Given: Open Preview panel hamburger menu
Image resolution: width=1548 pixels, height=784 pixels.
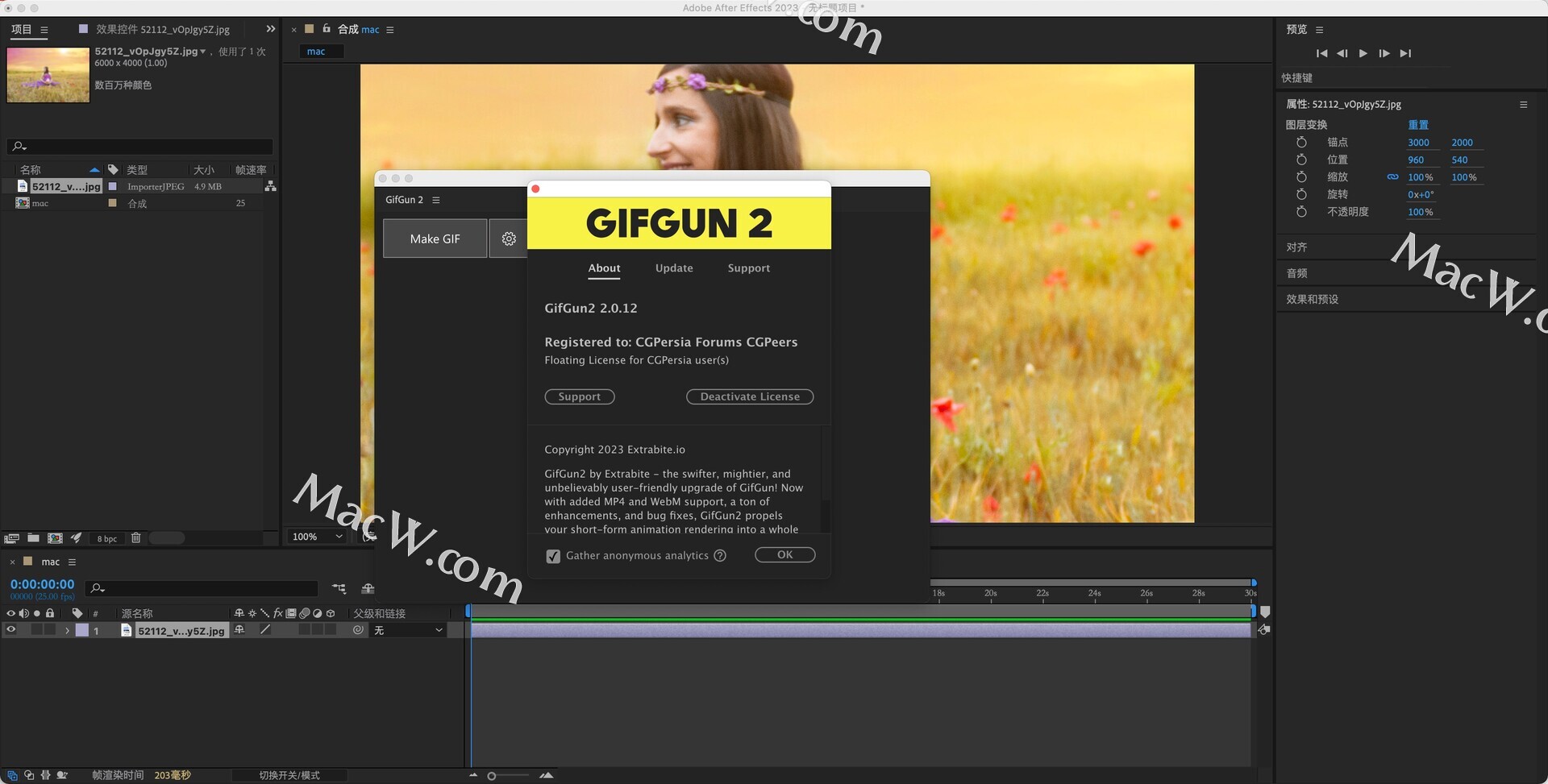Looking at the screenshot, I should click(1320, 30).
